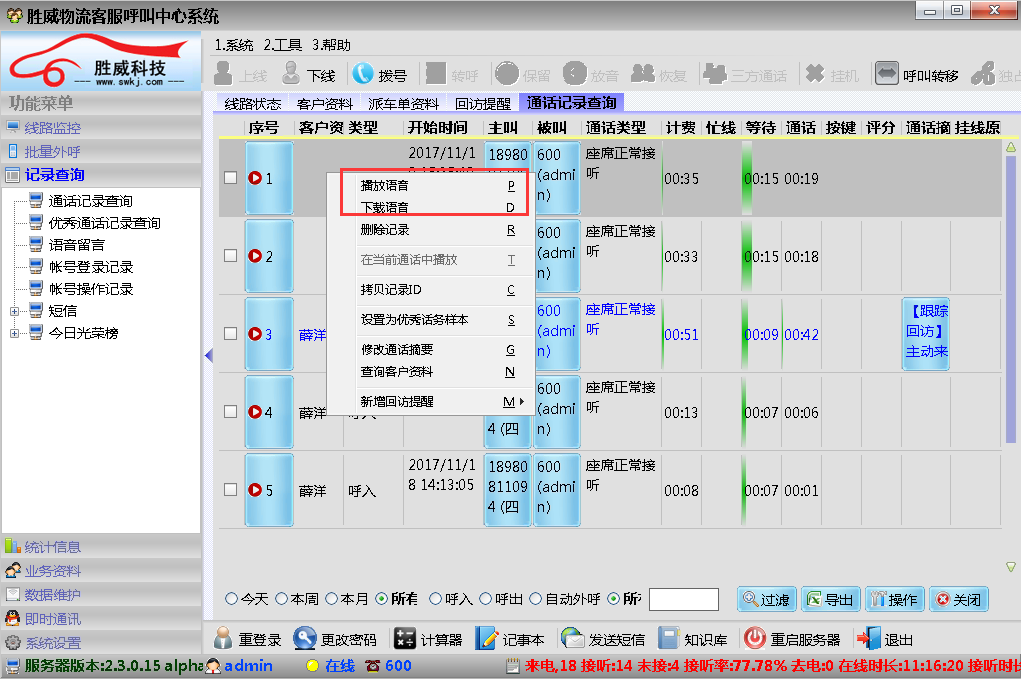The image size is (1021, 679).
Task: Open the 计算器 calculator tool
Action: (x=405, y=639)
